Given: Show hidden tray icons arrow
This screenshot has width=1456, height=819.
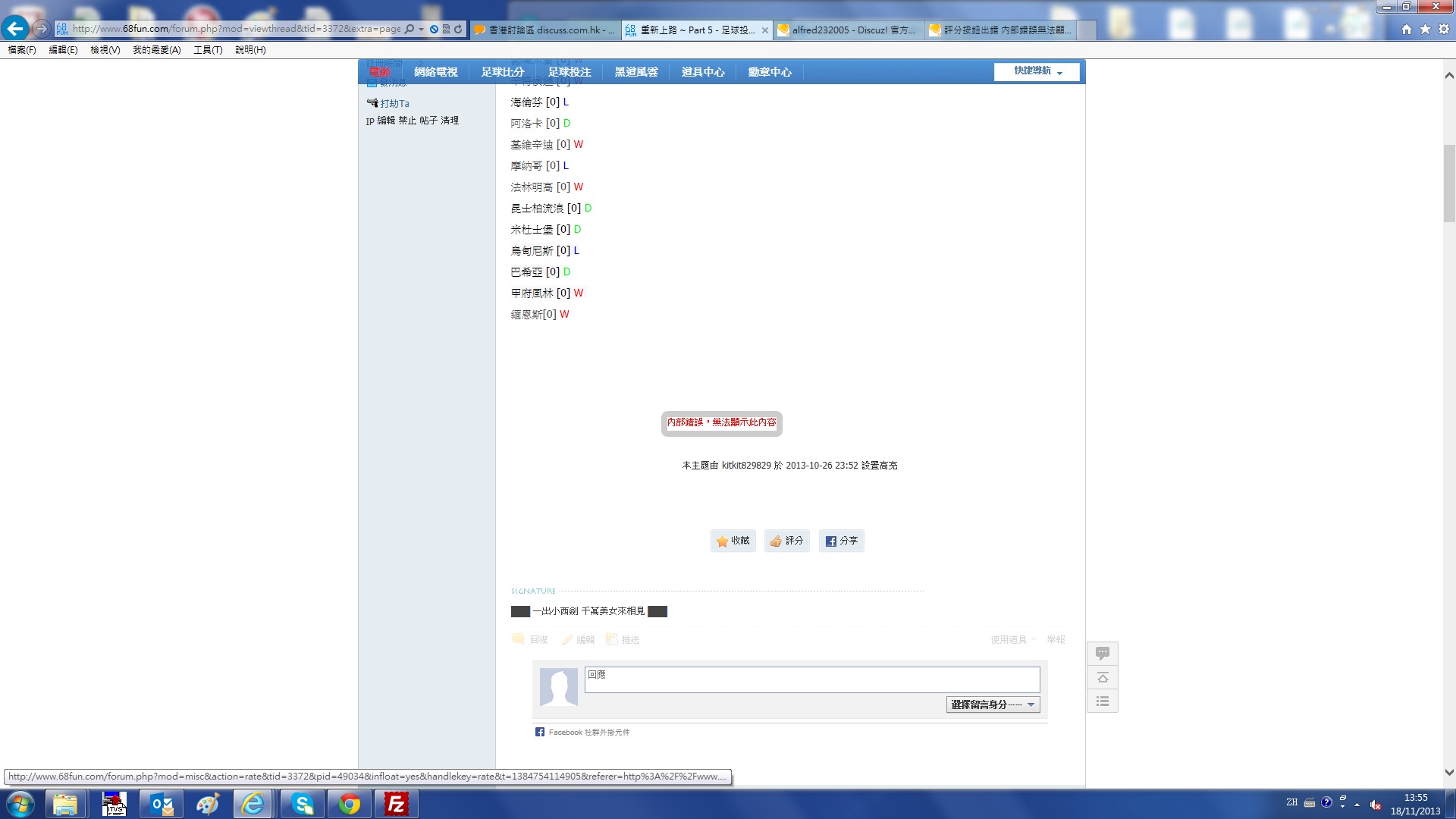Looking at the screenshot, I should click(x=1357, y=804).
